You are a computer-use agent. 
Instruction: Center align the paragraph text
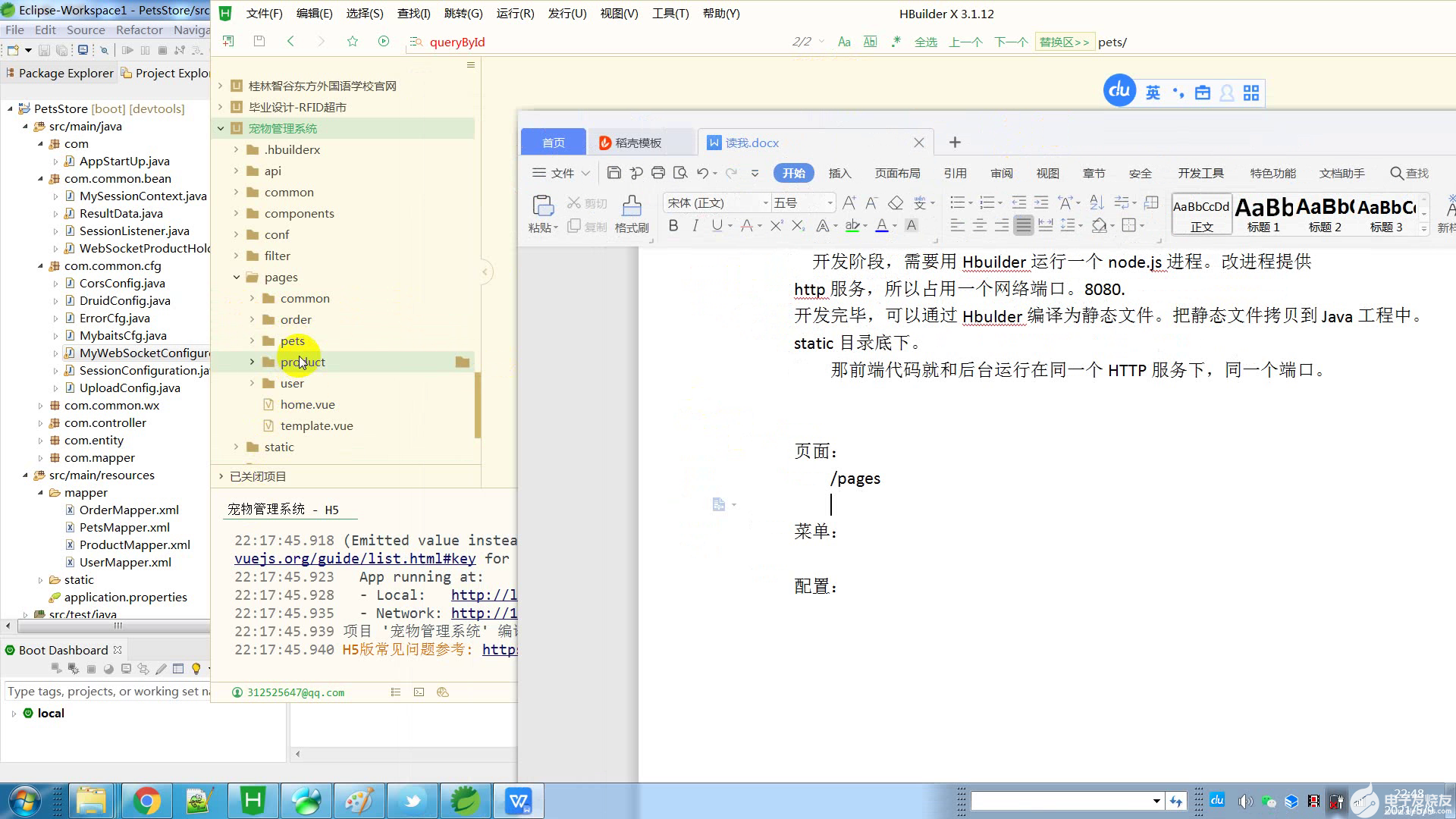(980, 225)
